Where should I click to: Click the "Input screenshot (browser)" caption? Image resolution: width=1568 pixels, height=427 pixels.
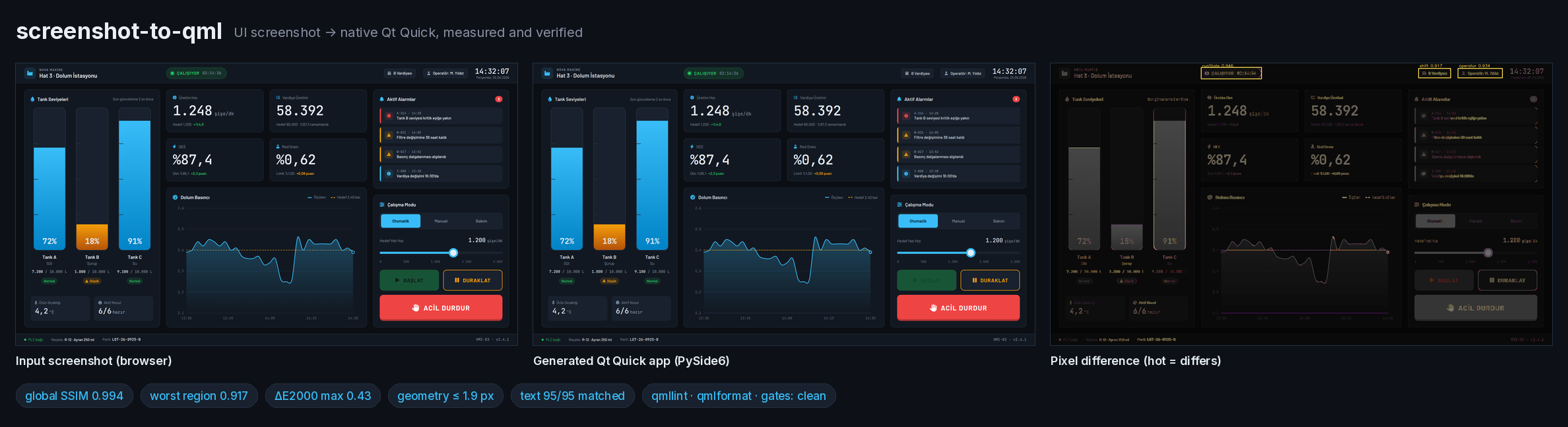[94, 361]
